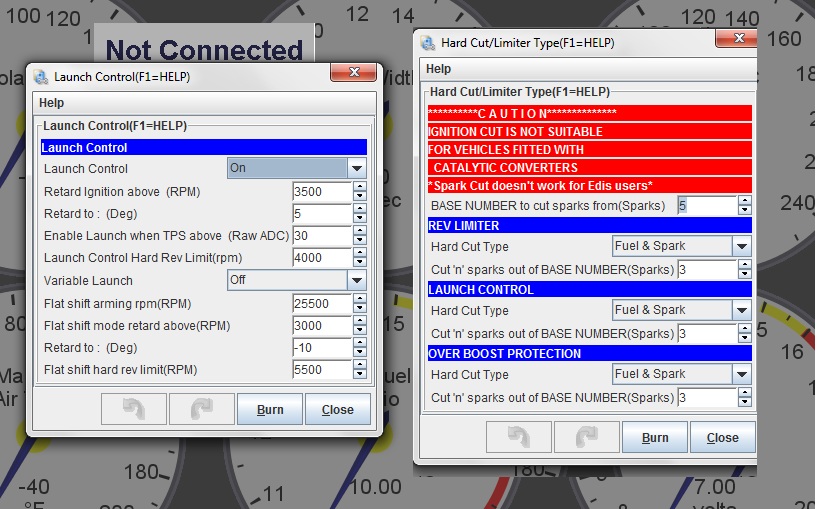
Task: Increase BASE NUMBER sparks with up arrow
Action: (745, 201)
